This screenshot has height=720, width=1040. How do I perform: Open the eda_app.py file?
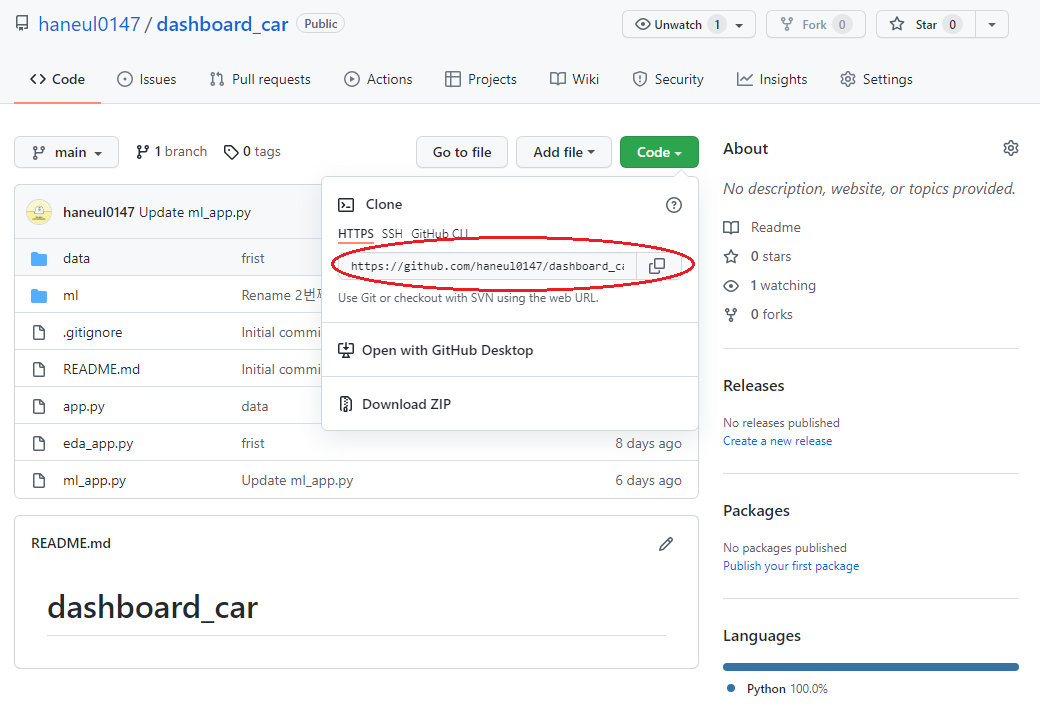(x=98, y=444)
